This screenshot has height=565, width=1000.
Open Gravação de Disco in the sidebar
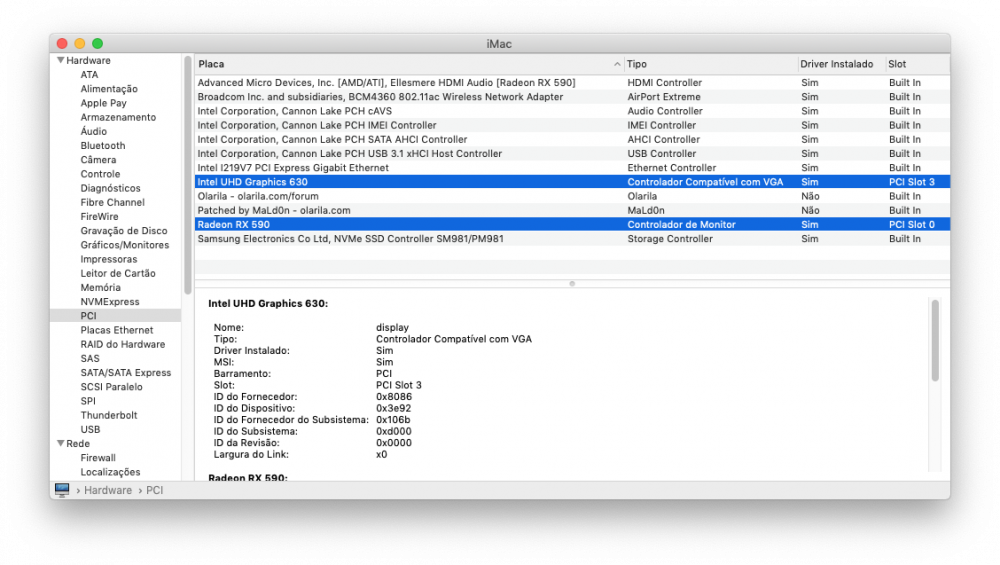tap(124, 231)
